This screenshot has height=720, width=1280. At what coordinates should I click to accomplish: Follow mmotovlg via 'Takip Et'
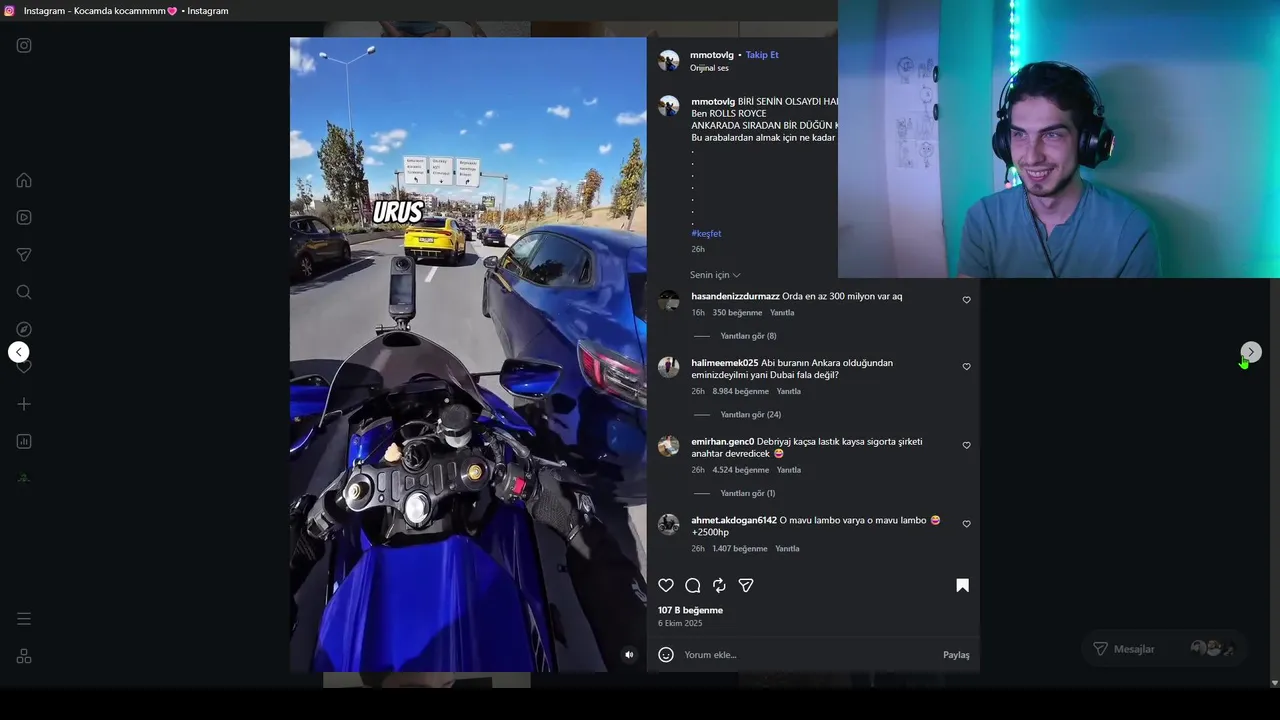pos(762,55)
